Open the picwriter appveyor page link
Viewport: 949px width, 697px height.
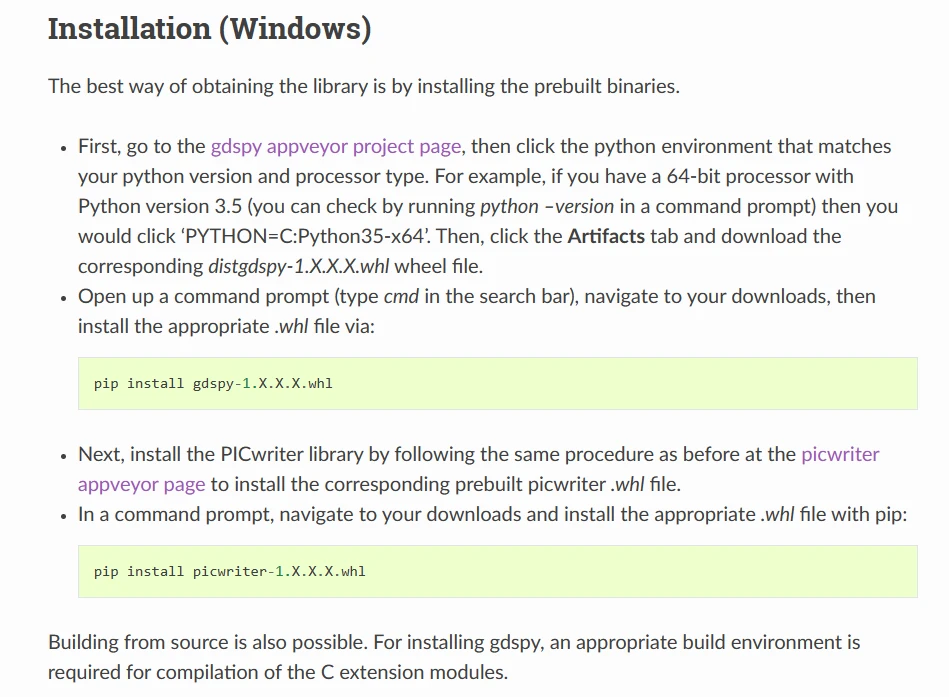point(840,455)
